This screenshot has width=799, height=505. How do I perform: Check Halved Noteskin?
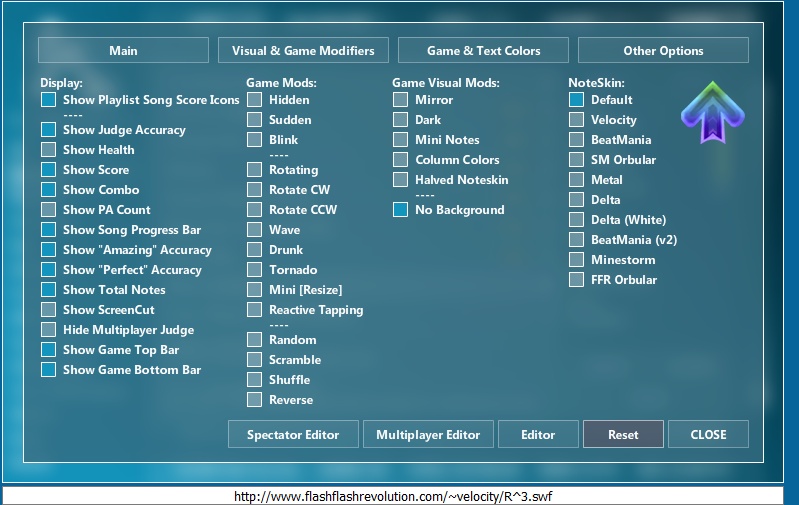[401, 180]
